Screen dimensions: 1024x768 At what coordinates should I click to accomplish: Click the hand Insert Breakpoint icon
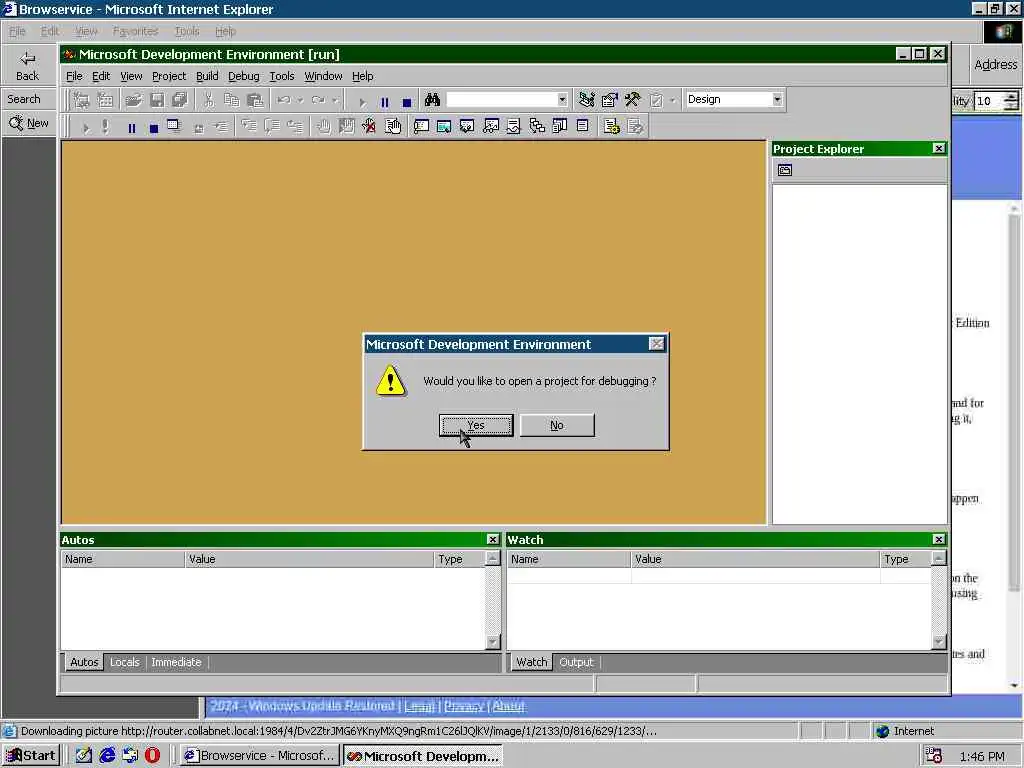click(x=323, y=127)
